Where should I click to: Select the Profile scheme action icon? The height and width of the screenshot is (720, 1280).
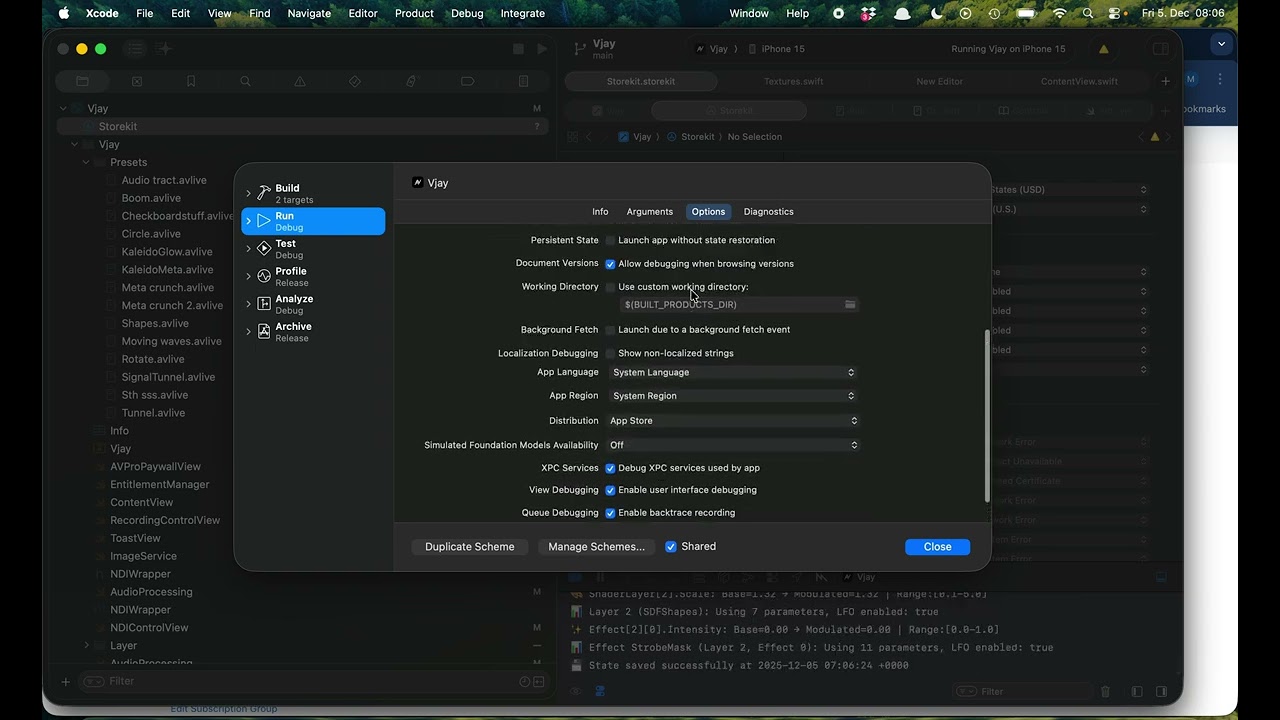pos(264,276)
